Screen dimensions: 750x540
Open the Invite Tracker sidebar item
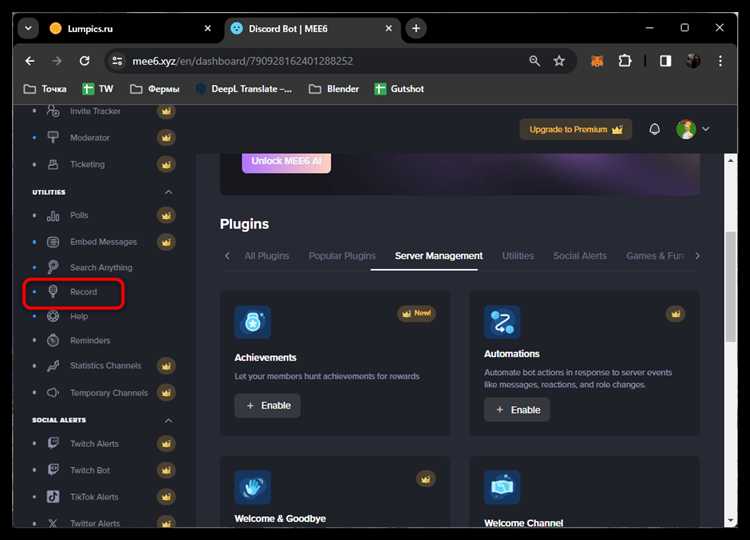95,111
